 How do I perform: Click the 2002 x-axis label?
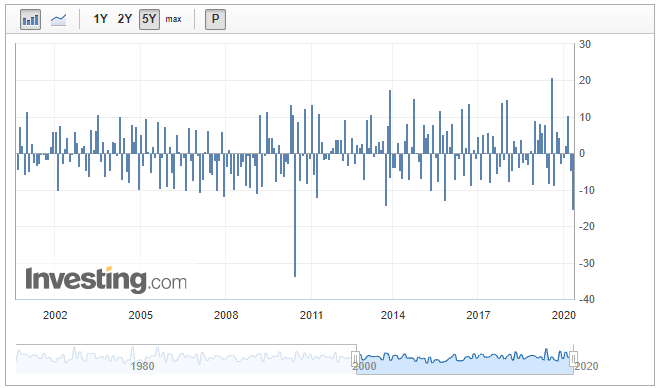pyautogui.click(x=55, y=315)
